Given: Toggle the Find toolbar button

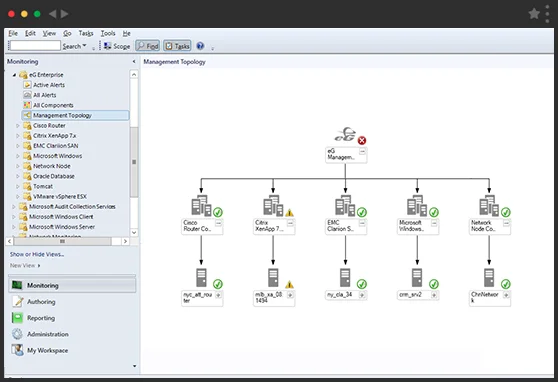Looking at the screenshot, I should tap(148, 46).
